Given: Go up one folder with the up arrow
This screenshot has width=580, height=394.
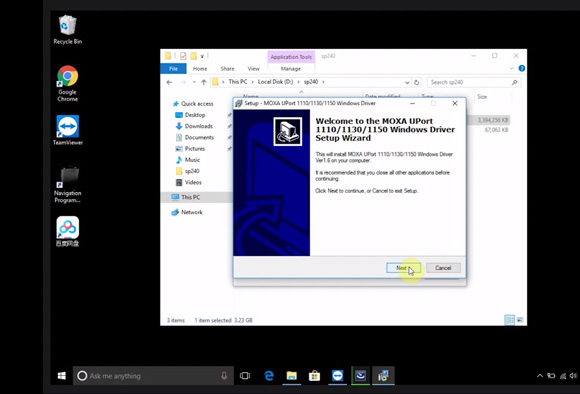Looking at the screenshot, I should tap(204, 82).
